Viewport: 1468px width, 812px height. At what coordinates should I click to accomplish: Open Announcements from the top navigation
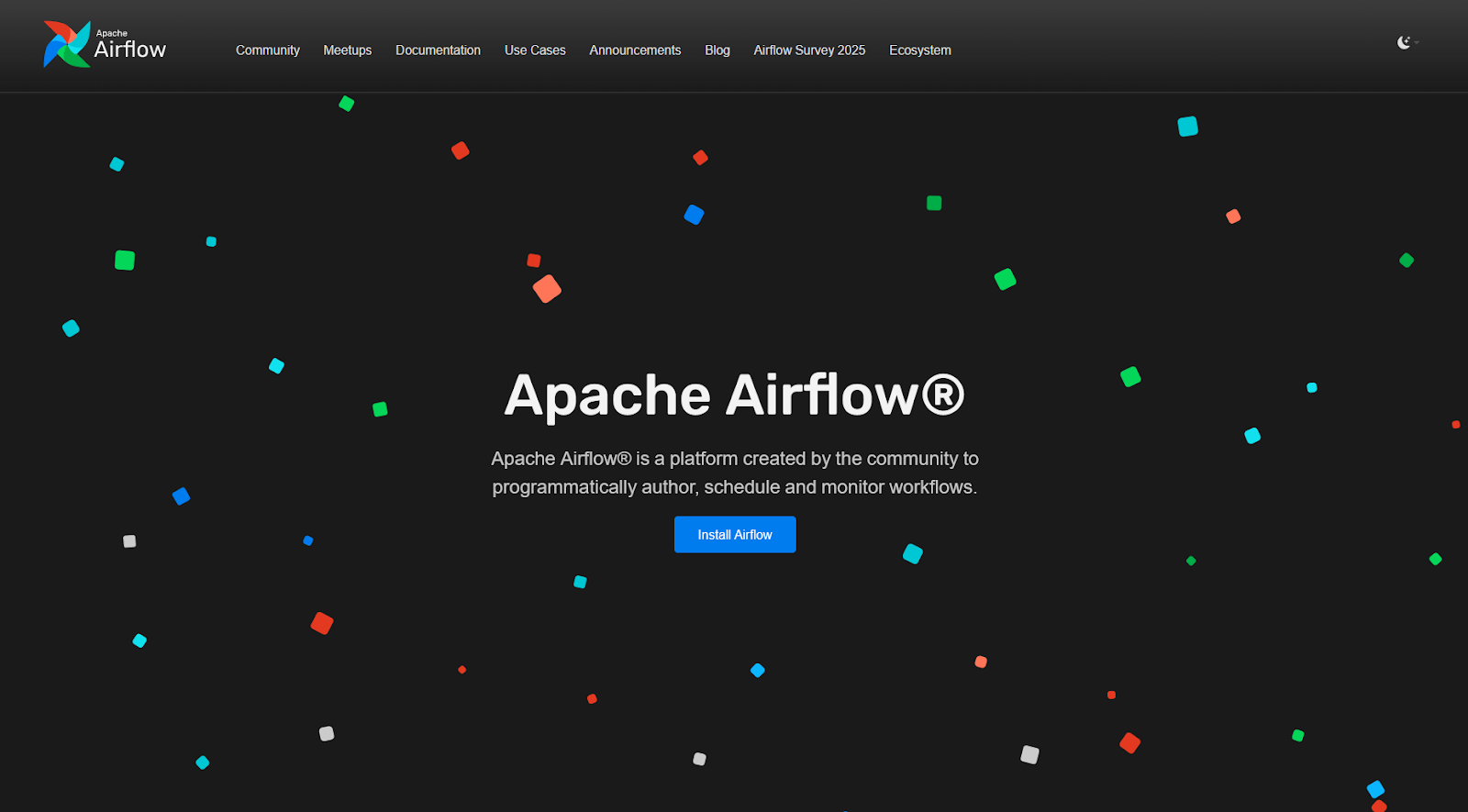pos(635,50)
